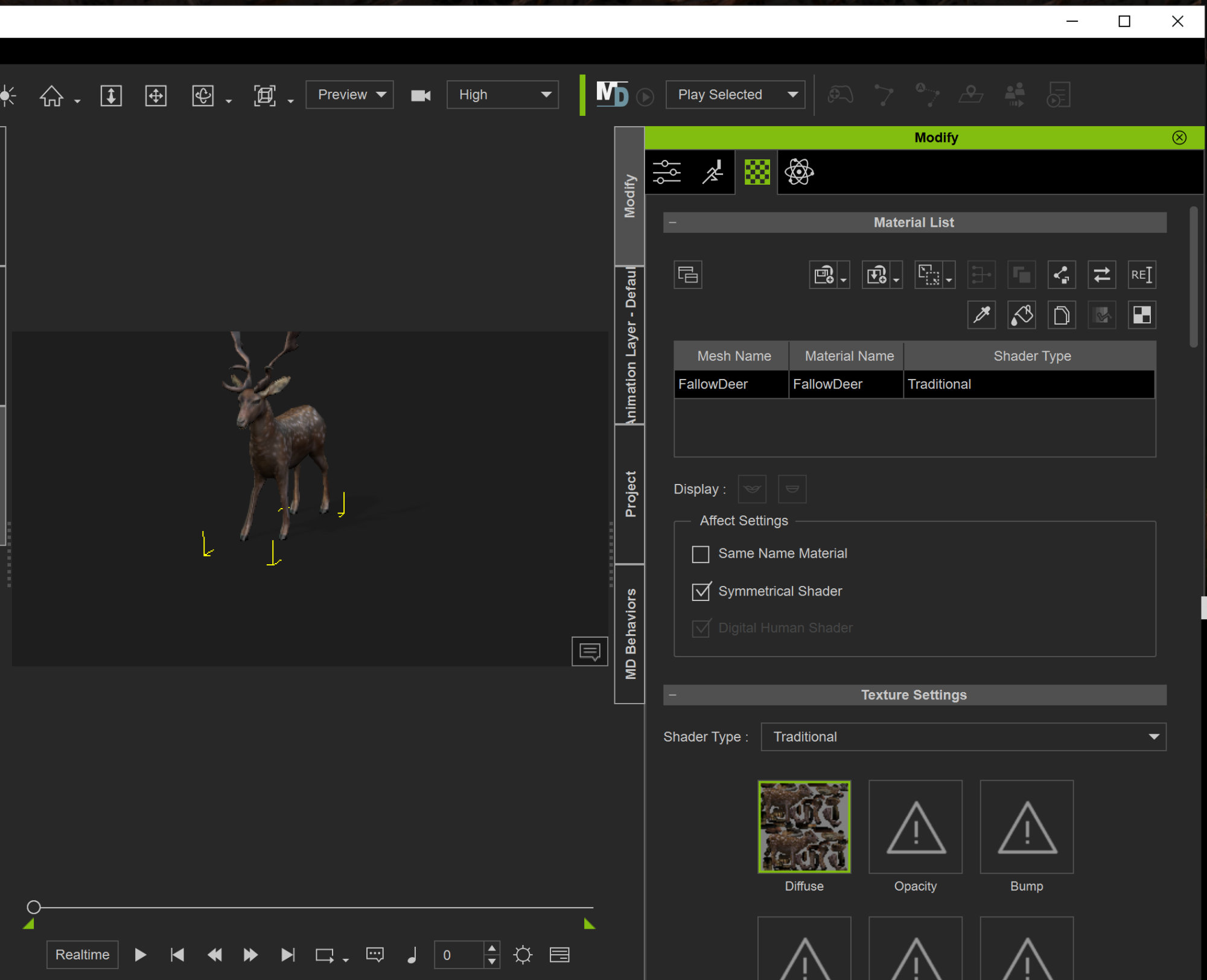Select the camera zoom tool icon
The width and height of the screenshot is (1207, 980).
click(111, 95)
